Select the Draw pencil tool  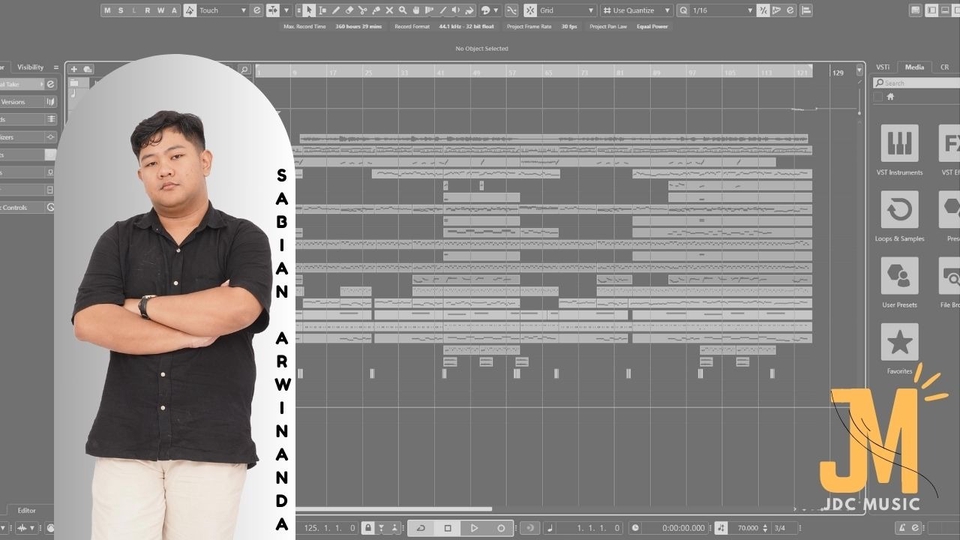pyautogui.click(x=336, y=10)
